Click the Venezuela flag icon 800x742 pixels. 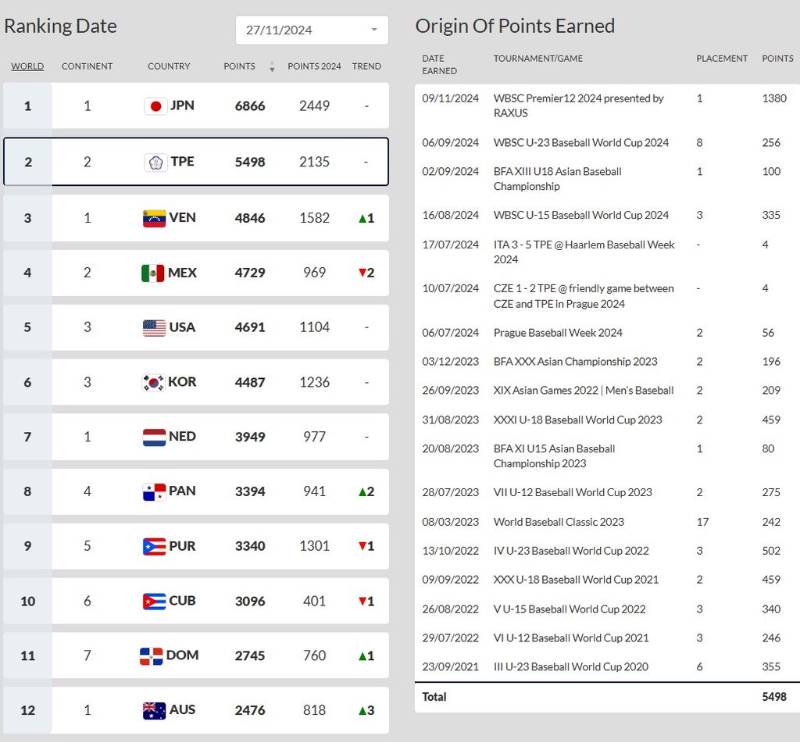(x=154, y=218)
